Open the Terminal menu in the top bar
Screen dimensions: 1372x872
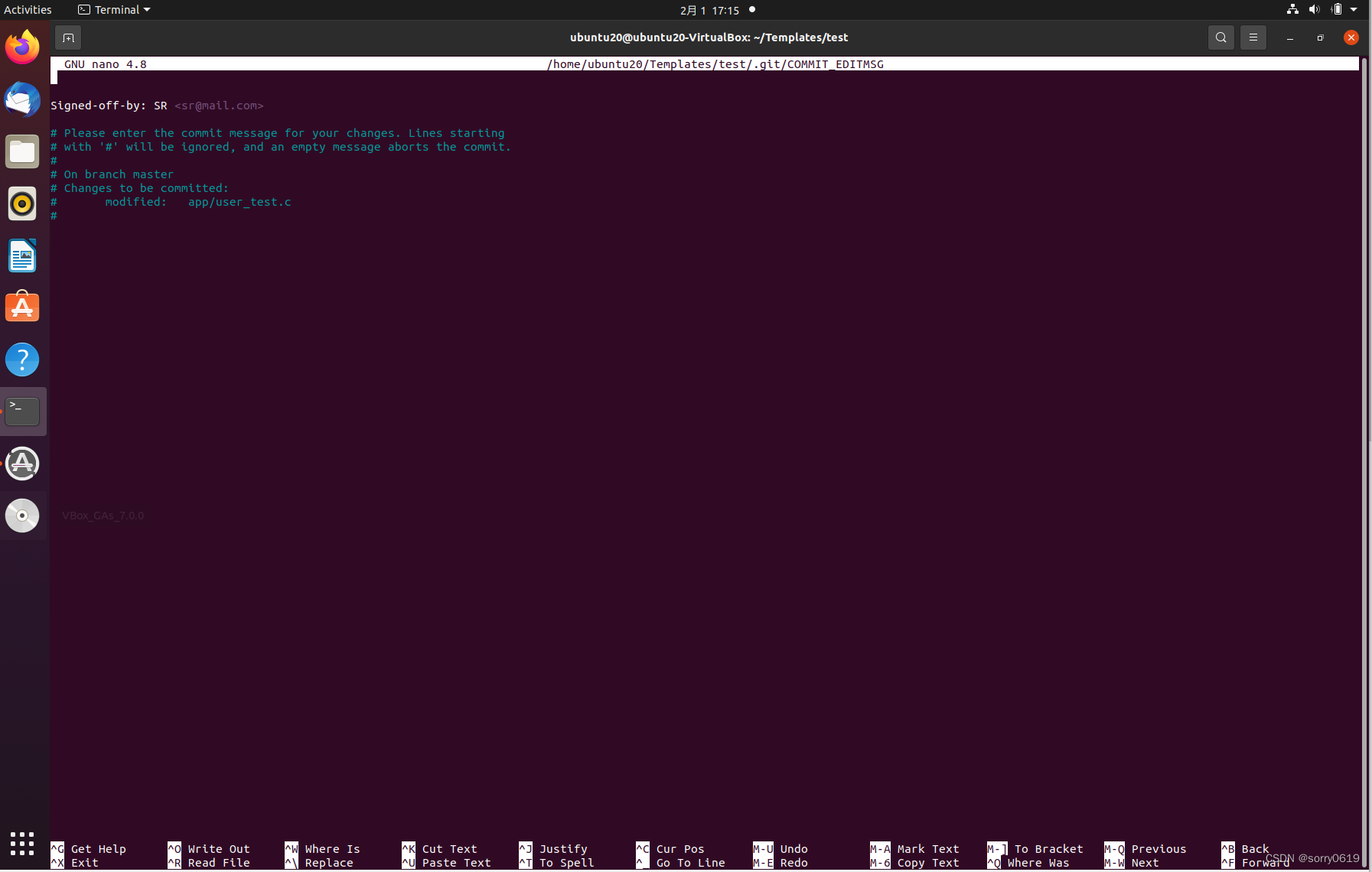click(x=113, y=9)
